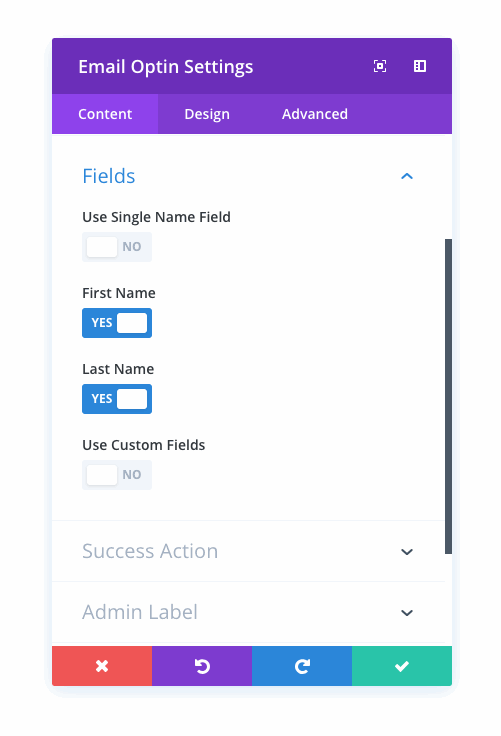This screenshot has height=736, width=501.
Task: Disable the Last Name toggle
Action: click(117, 399)
